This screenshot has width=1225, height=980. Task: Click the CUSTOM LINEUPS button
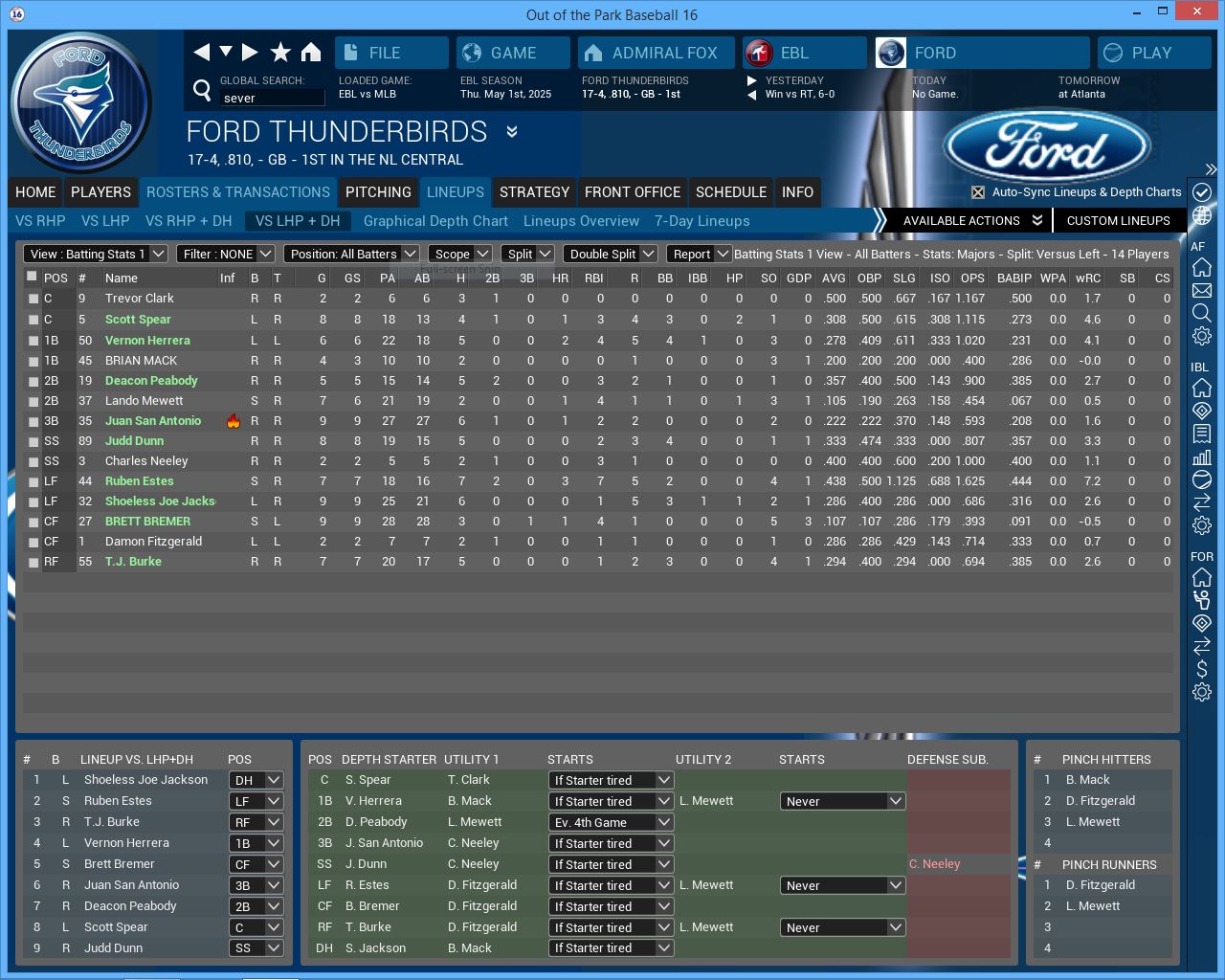click(1118, 221)
